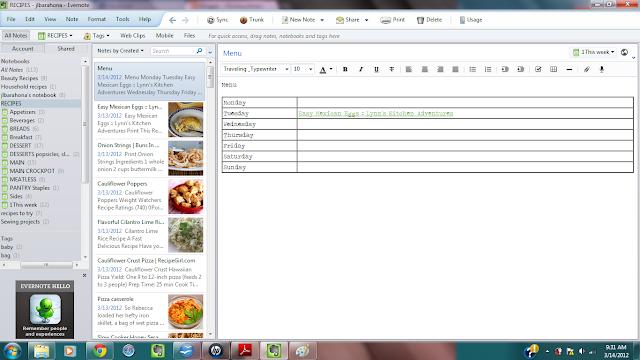The image size is (640, 360).
Task: Select the DESSERT notebook
Action: [x=20, y=145]
